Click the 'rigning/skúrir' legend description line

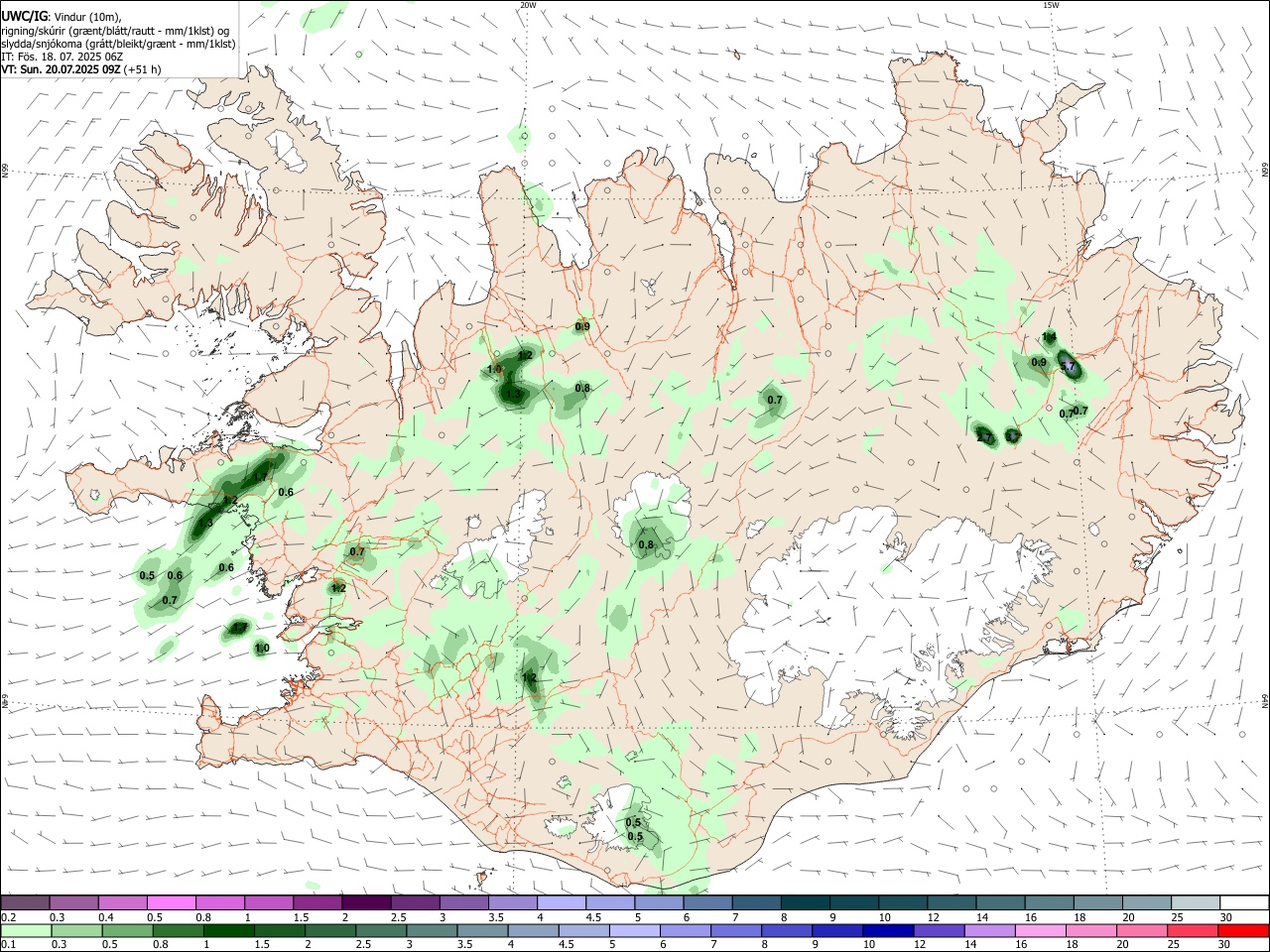coord(116,30)
